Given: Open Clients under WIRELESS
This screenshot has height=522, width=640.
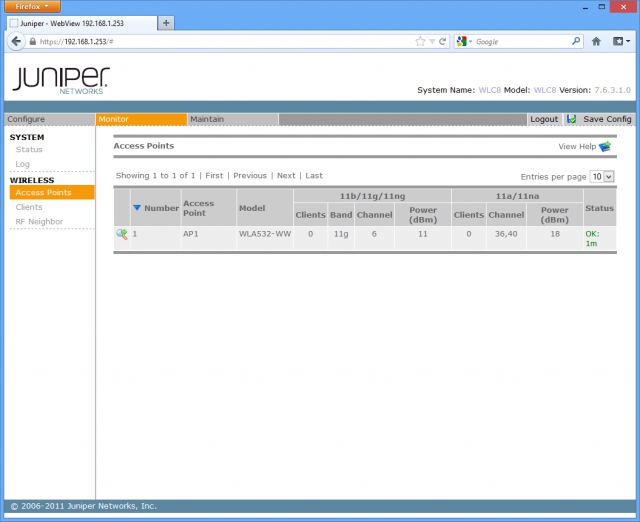Looking at the screenshot, I should (x=29, y=207).
